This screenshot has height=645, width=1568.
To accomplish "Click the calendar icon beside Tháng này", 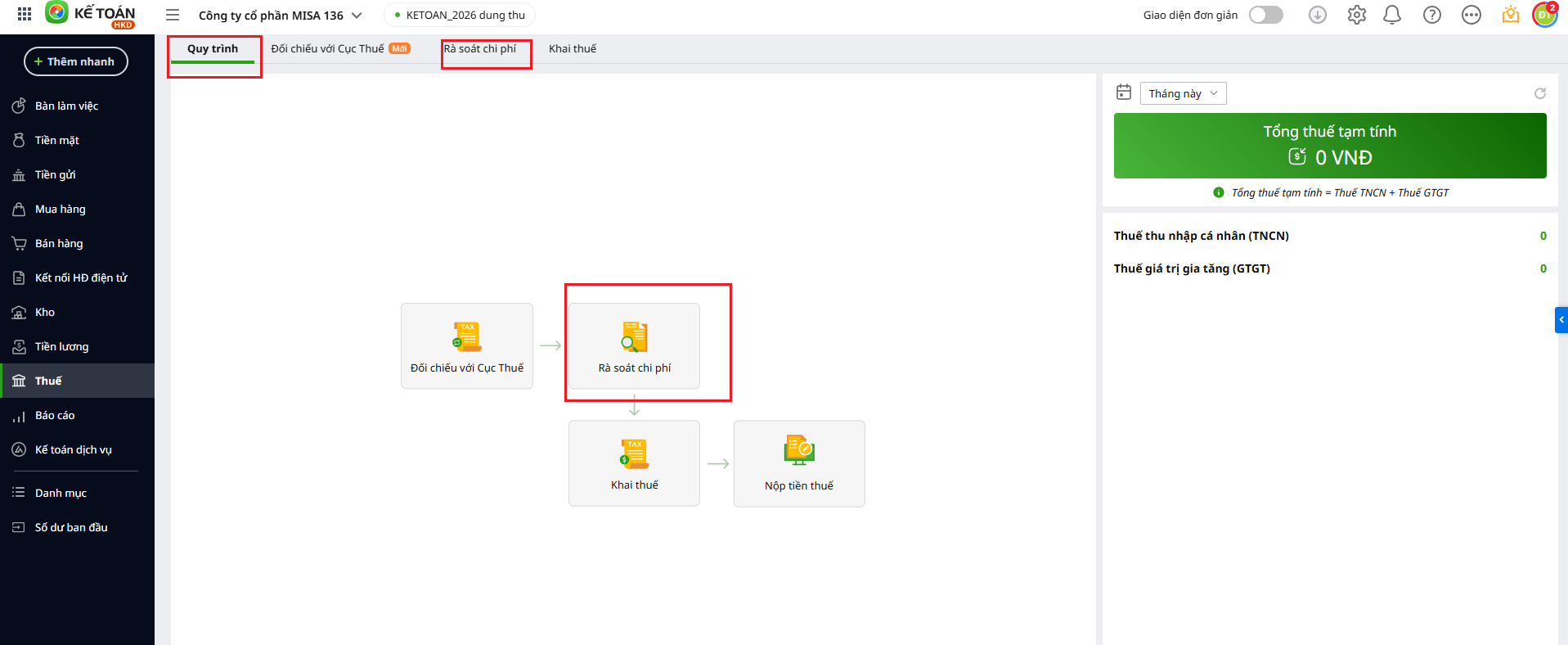I will click(x=1124, y=92).
